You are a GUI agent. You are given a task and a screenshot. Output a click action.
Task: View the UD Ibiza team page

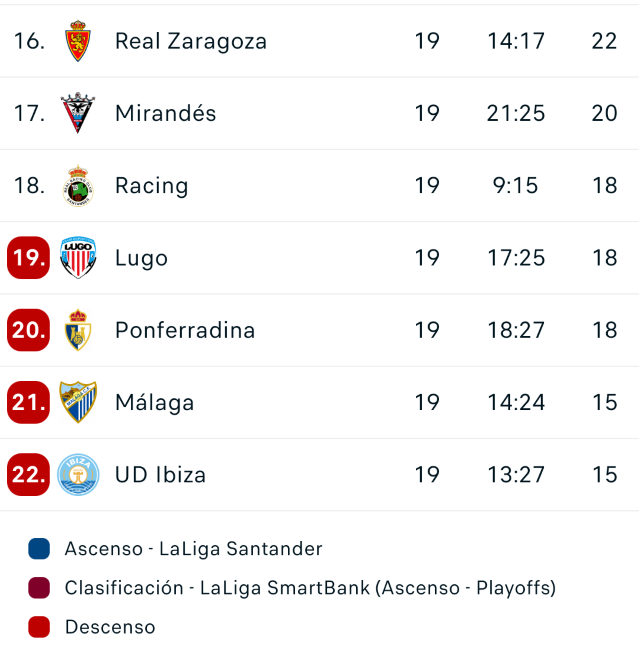coord(161,474)
